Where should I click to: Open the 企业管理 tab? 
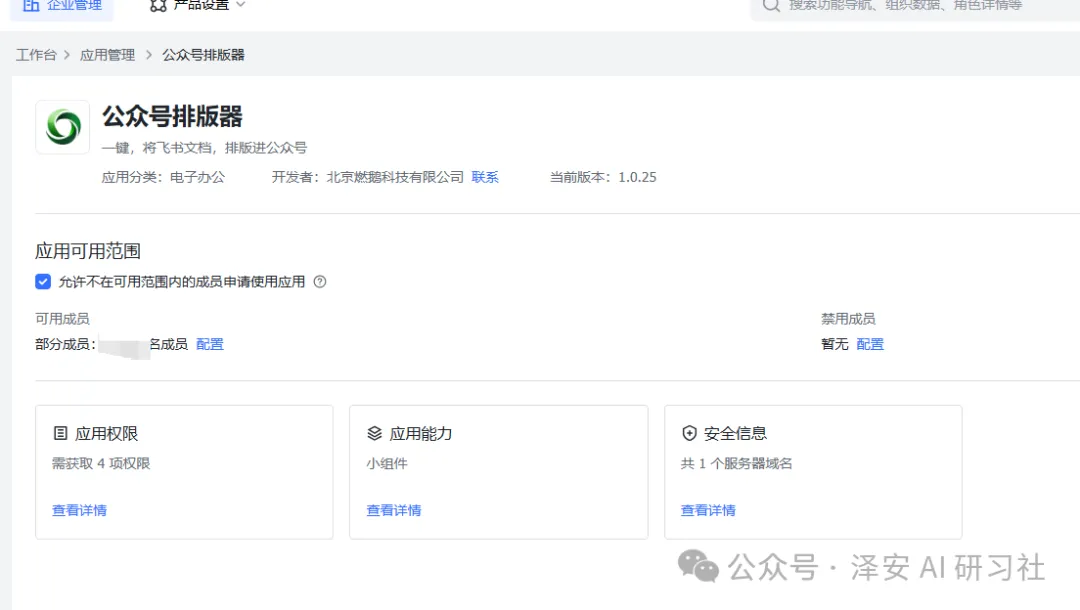click(x=62, y=6)
